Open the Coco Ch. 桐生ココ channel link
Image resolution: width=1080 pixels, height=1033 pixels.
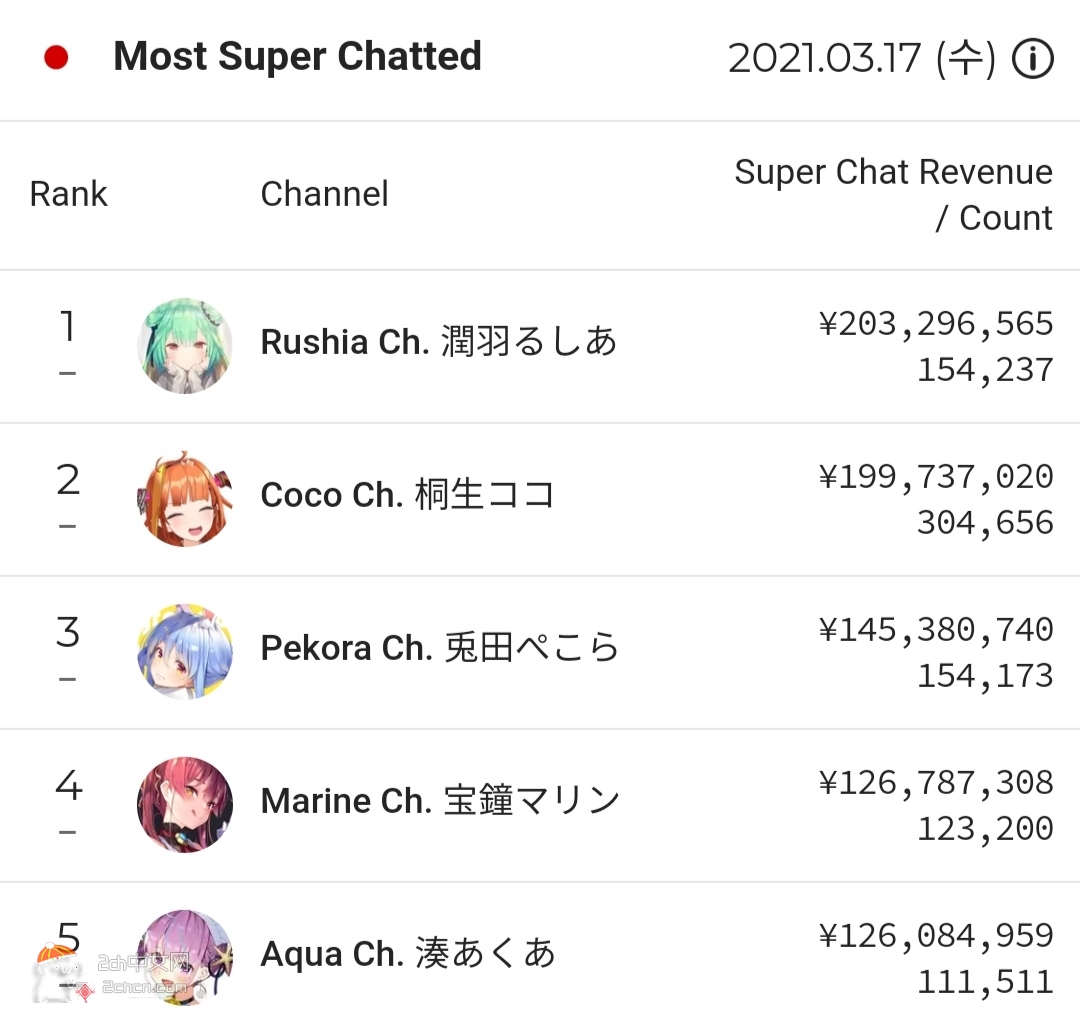coord(408,494)
